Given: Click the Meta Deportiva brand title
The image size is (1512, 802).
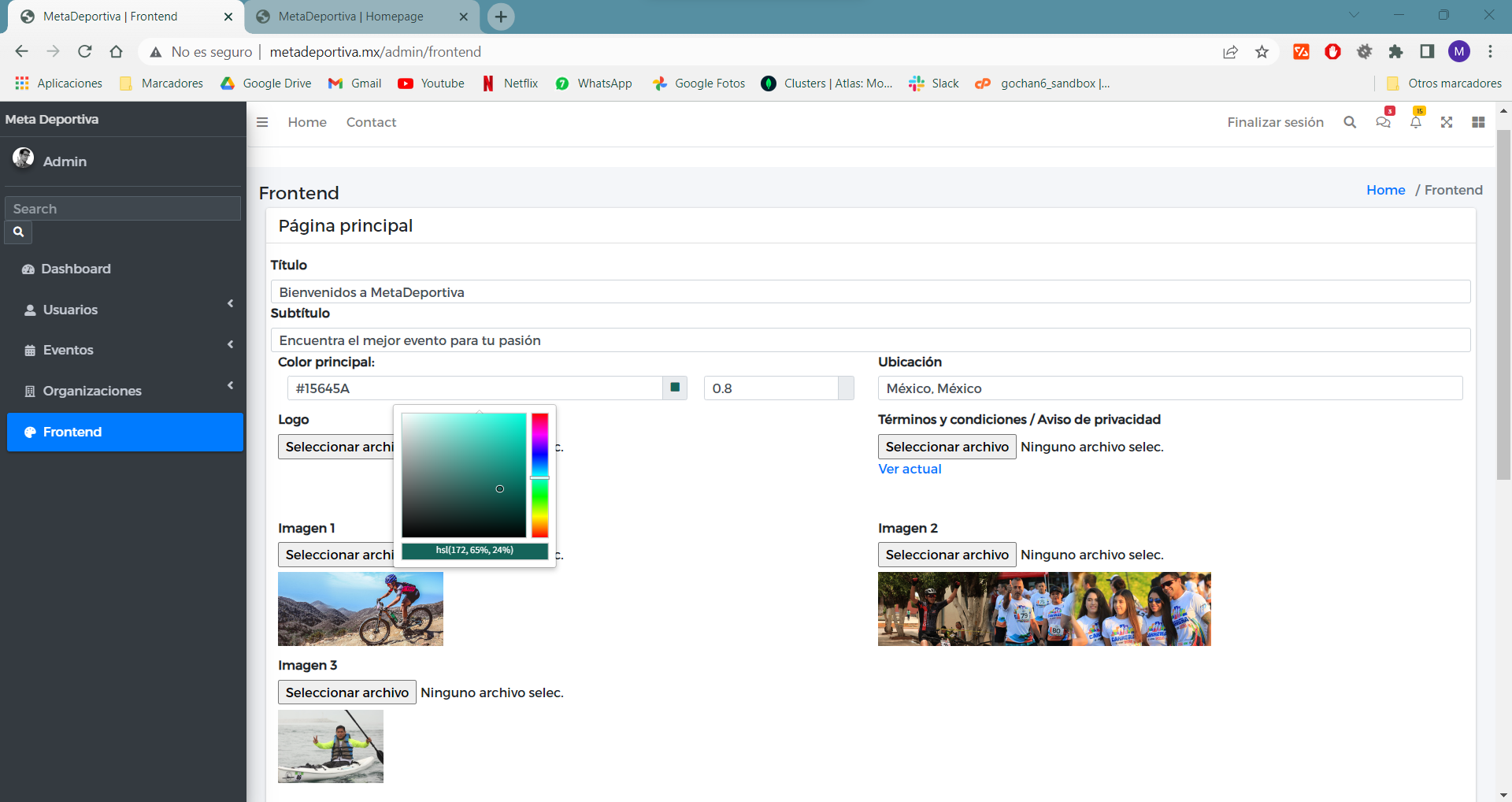Looking at the screenshot, I should coord(52,119).
